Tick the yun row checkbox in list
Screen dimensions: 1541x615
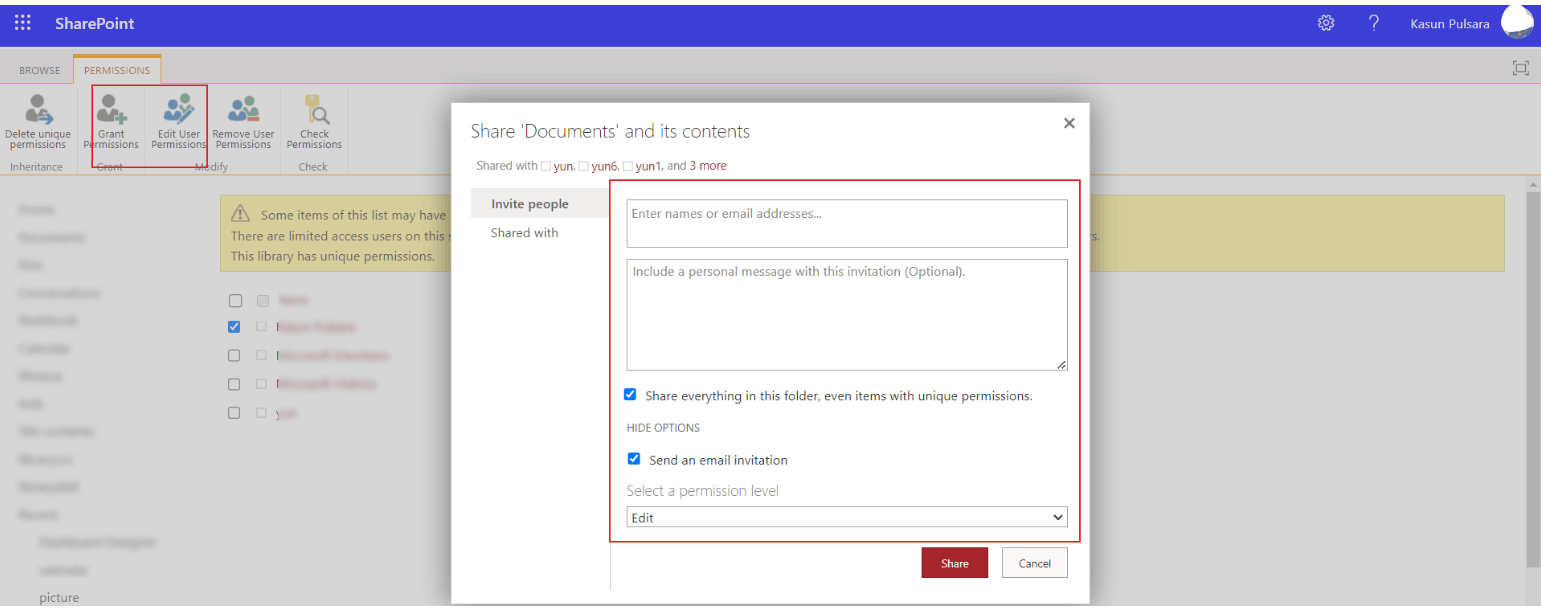click(234, 412)
